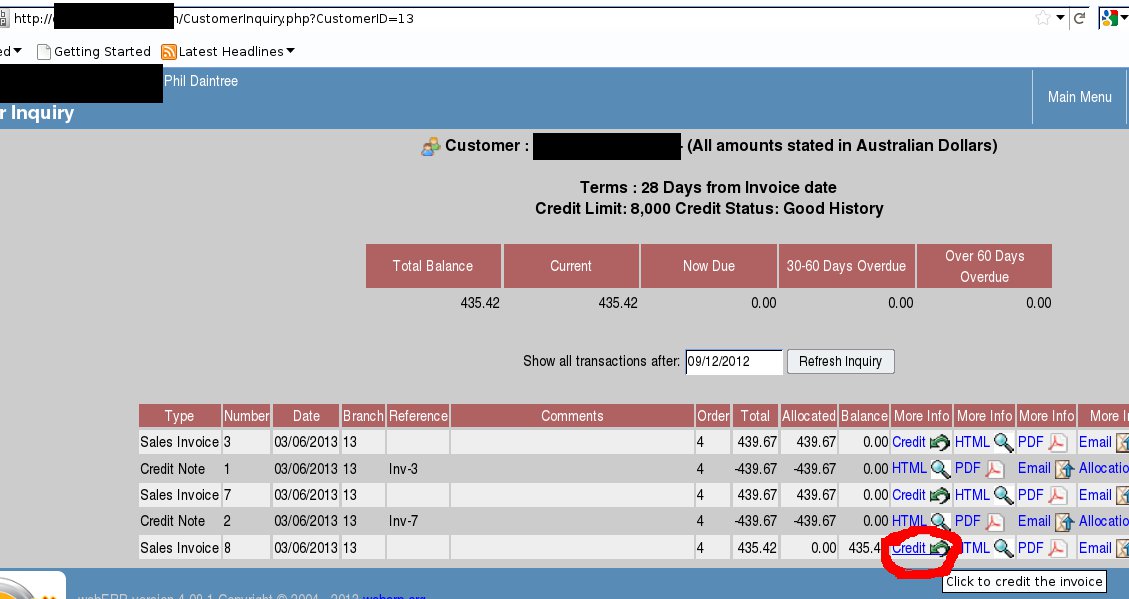Open the URL history dropdown arrow
This screenshot has width=1129, height=599.
tap(1060, 18)
